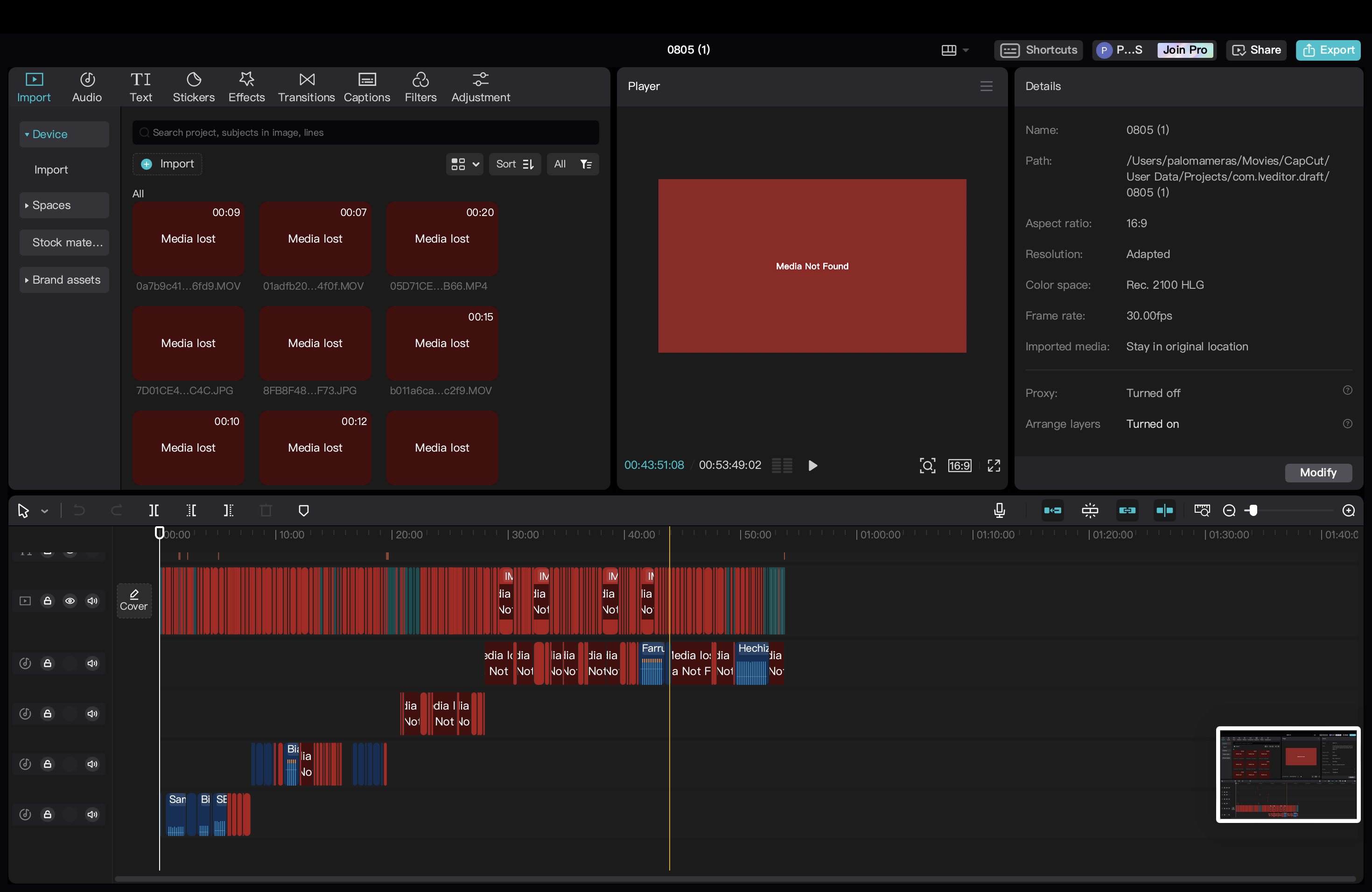
Task: Switch to the Captions tab
Action: click(x=367, y=87)
